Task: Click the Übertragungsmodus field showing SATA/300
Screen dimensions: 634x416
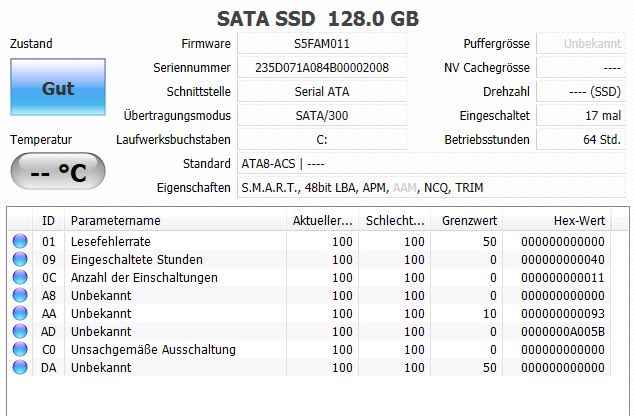Action: click(x=322, y=116)
